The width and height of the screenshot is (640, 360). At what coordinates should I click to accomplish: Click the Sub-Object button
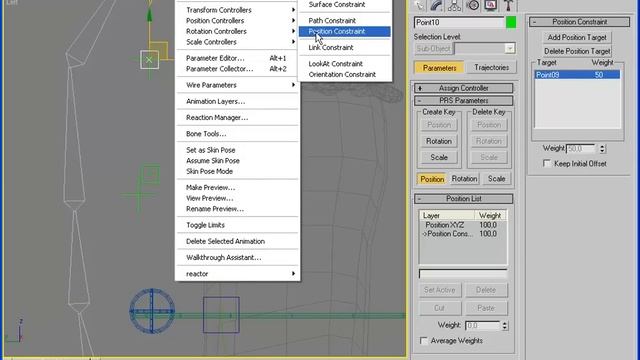(x=433, y=49)
